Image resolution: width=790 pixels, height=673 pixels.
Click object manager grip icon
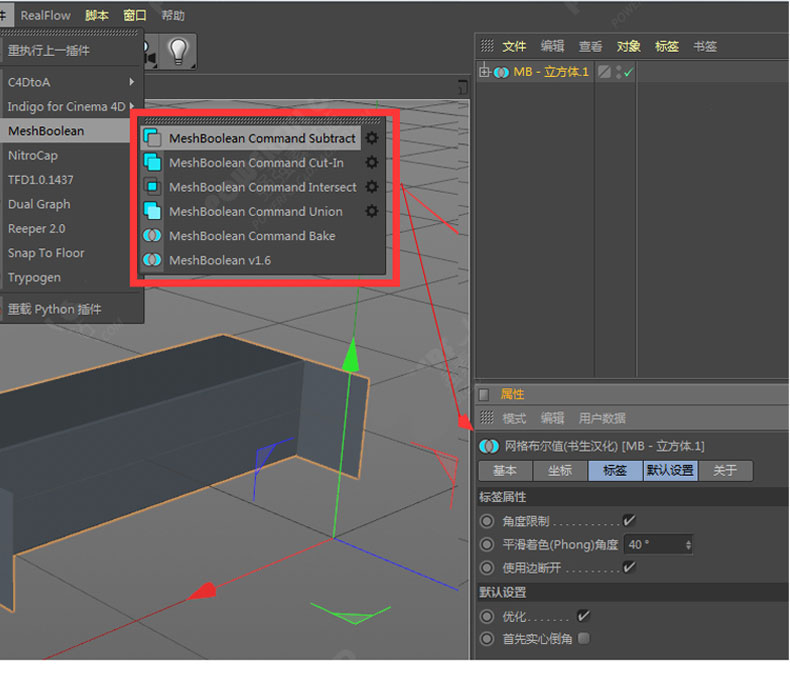point(487,46)
